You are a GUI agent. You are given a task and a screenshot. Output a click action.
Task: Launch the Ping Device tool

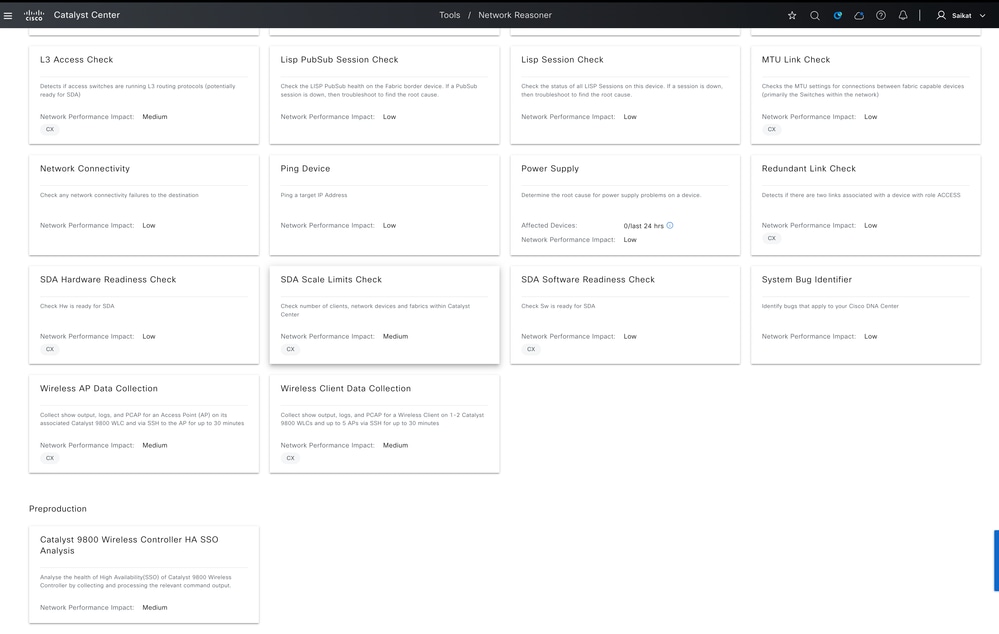pyautogui.click(x=384, y=205)
